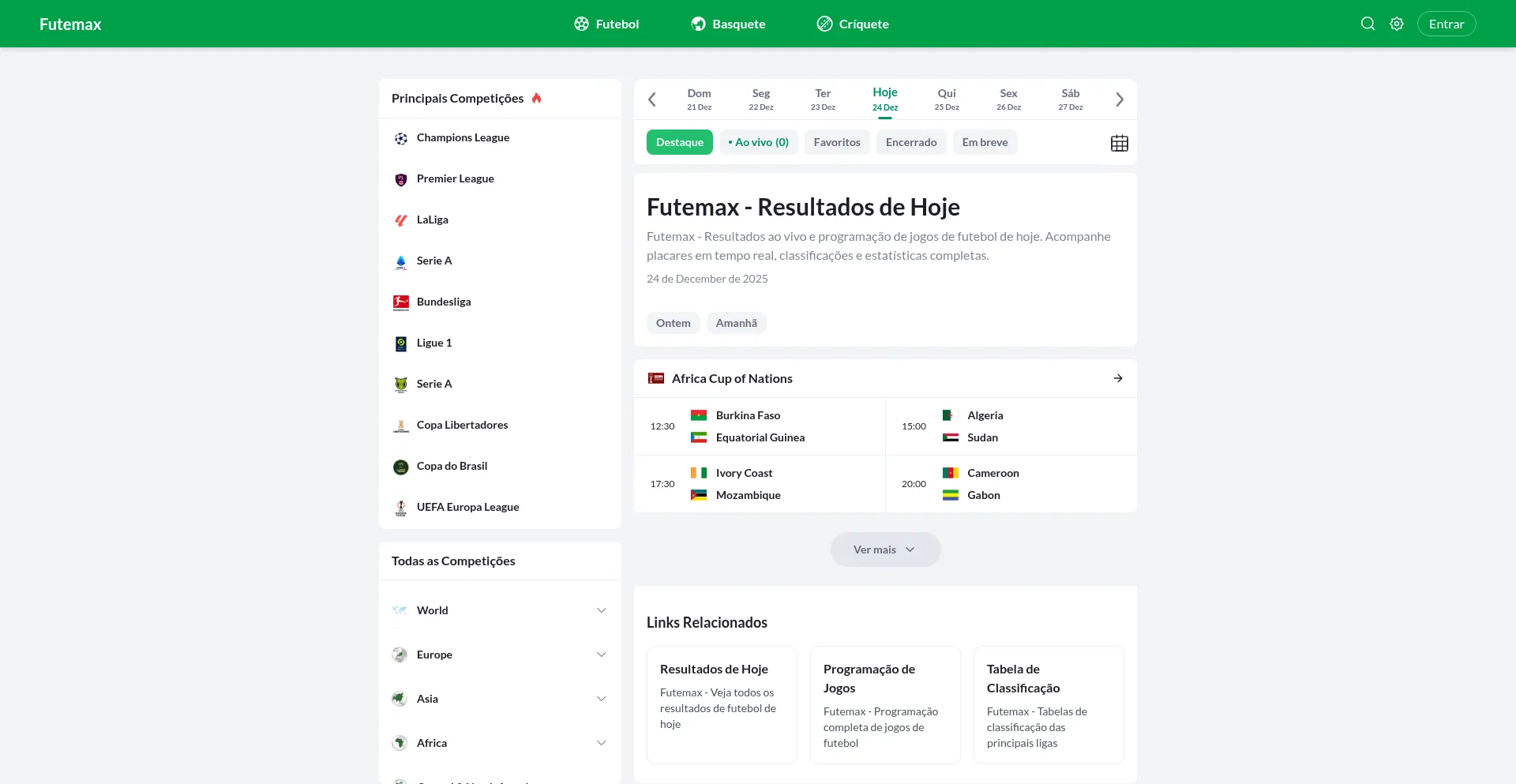This screenshot has width=1516, height=784.
Task: Enable the Ao vivo (0) filter
Action: tap(758, 142)
